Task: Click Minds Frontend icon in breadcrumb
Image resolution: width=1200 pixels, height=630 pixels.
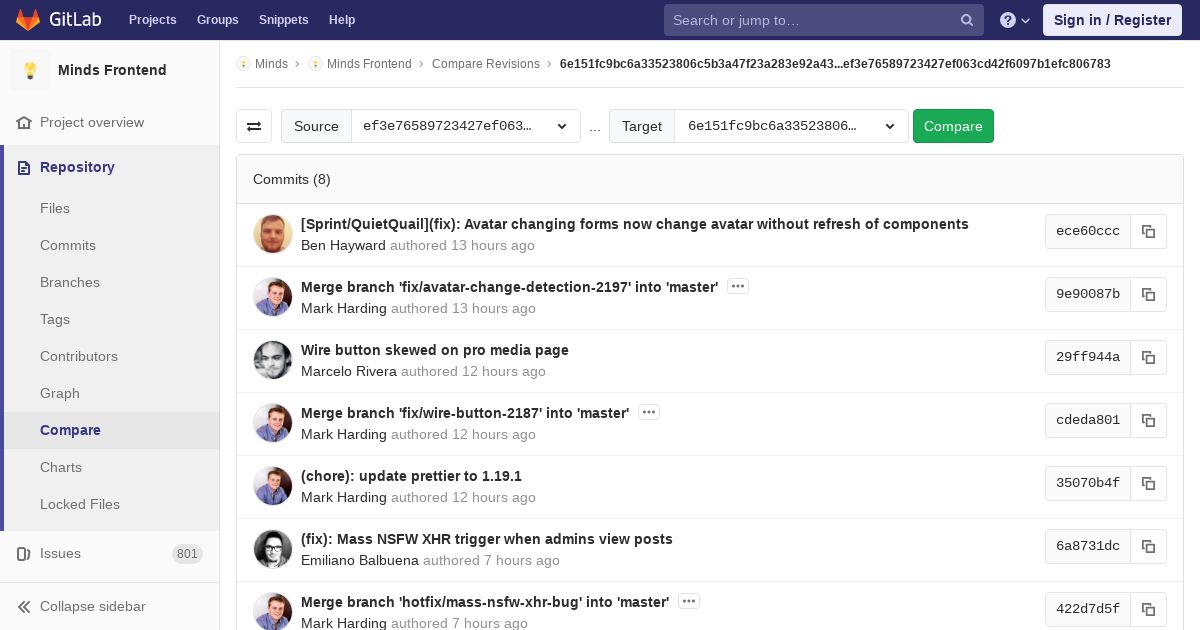Action: [315, 64]
